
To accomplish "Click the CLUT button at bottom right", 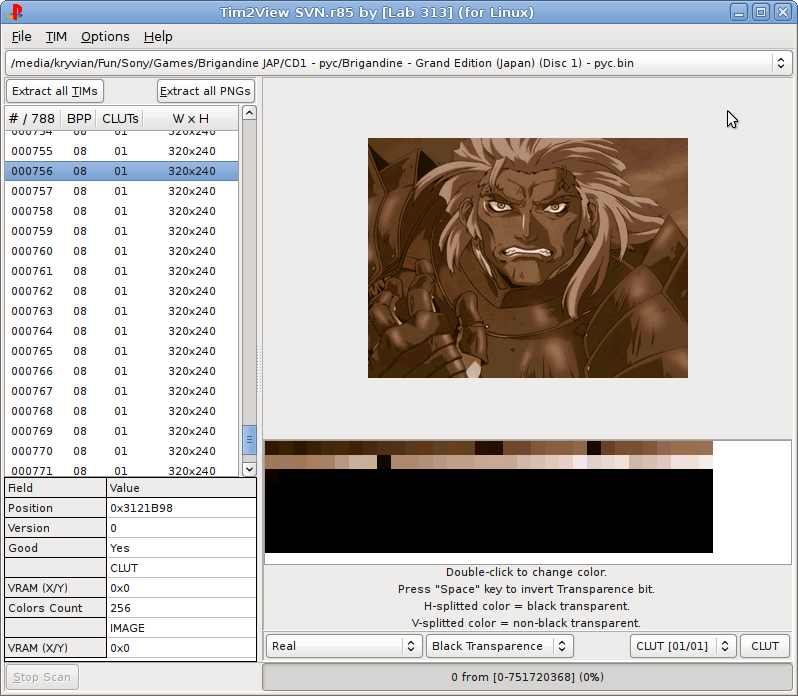I will coord(765,646).
